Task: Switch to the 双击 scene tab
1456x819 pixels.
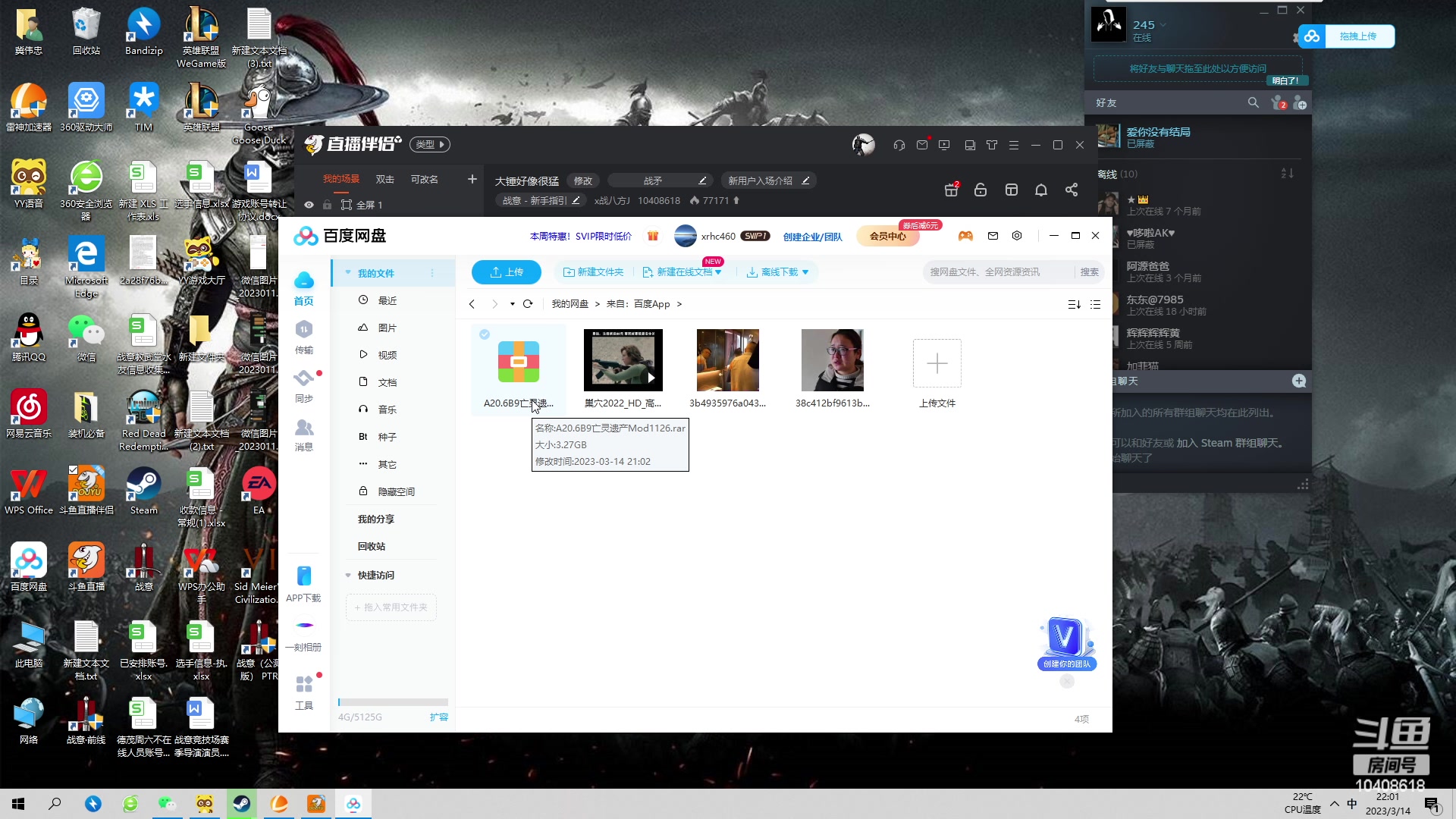Action: coord(384,180)
